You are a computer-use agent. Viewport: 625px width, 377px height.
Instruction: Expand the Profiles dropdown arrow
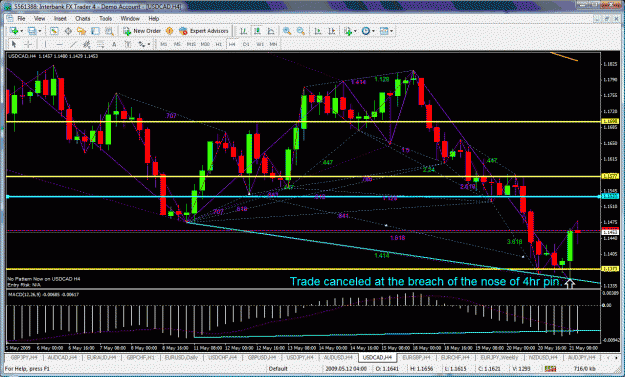click(x=39, y=31)
